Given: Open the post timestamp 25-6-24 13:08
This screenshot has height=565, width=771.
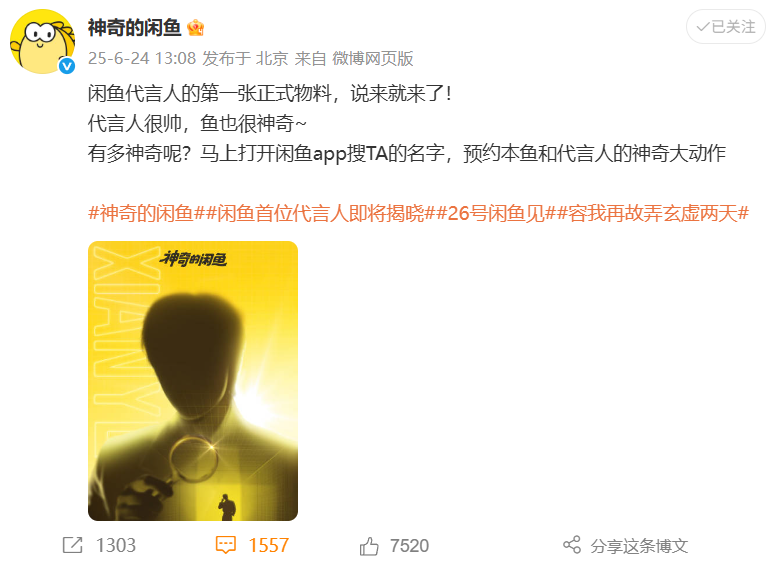Looking at the screenshot, I should pos(142,59).
